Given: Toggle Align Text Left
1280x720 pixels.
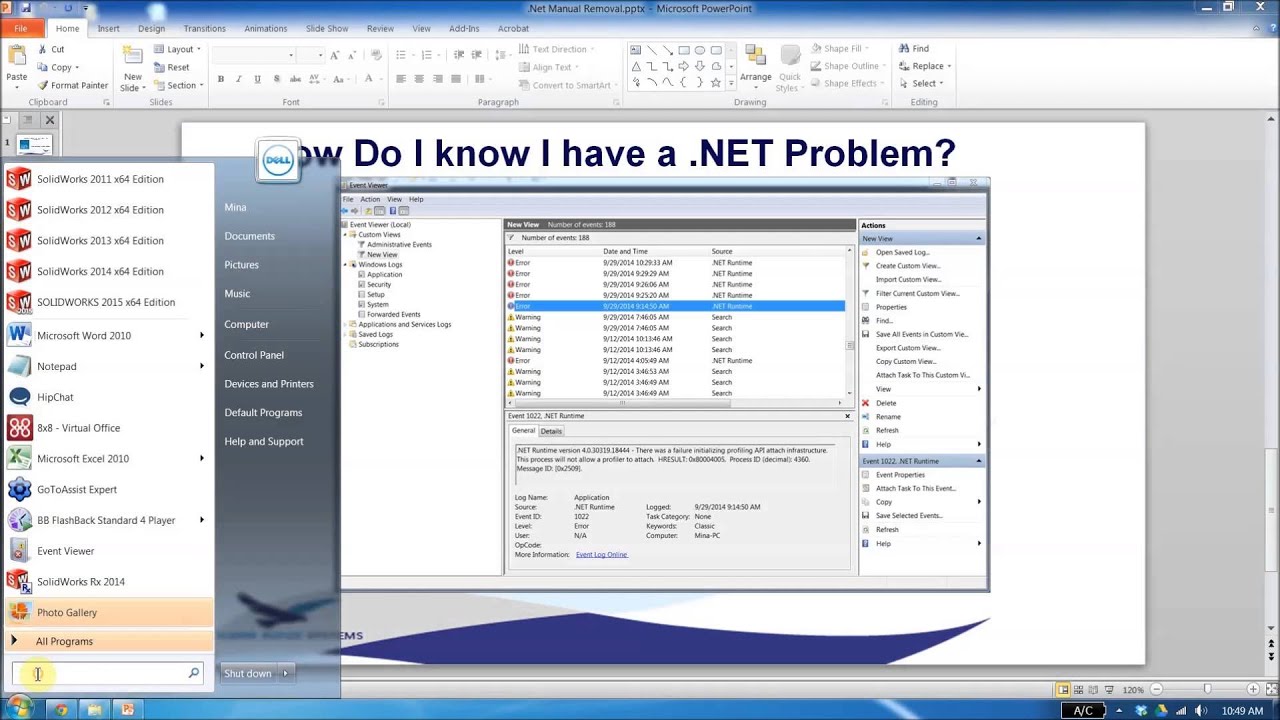Looking at the screenshot, I should 401,79.
